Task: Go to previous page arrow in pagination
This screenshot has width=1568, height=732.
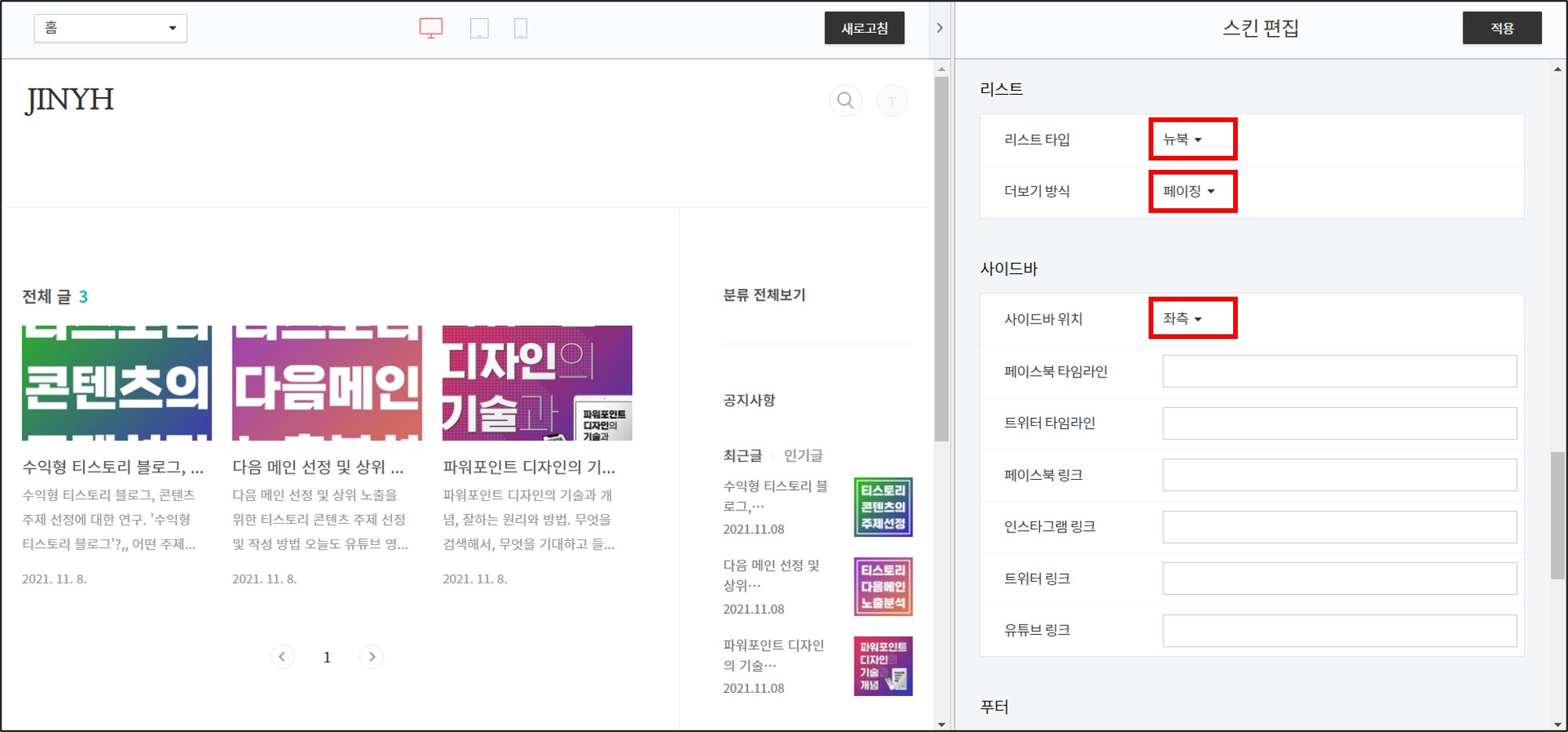Action: (x=282, y=657)
